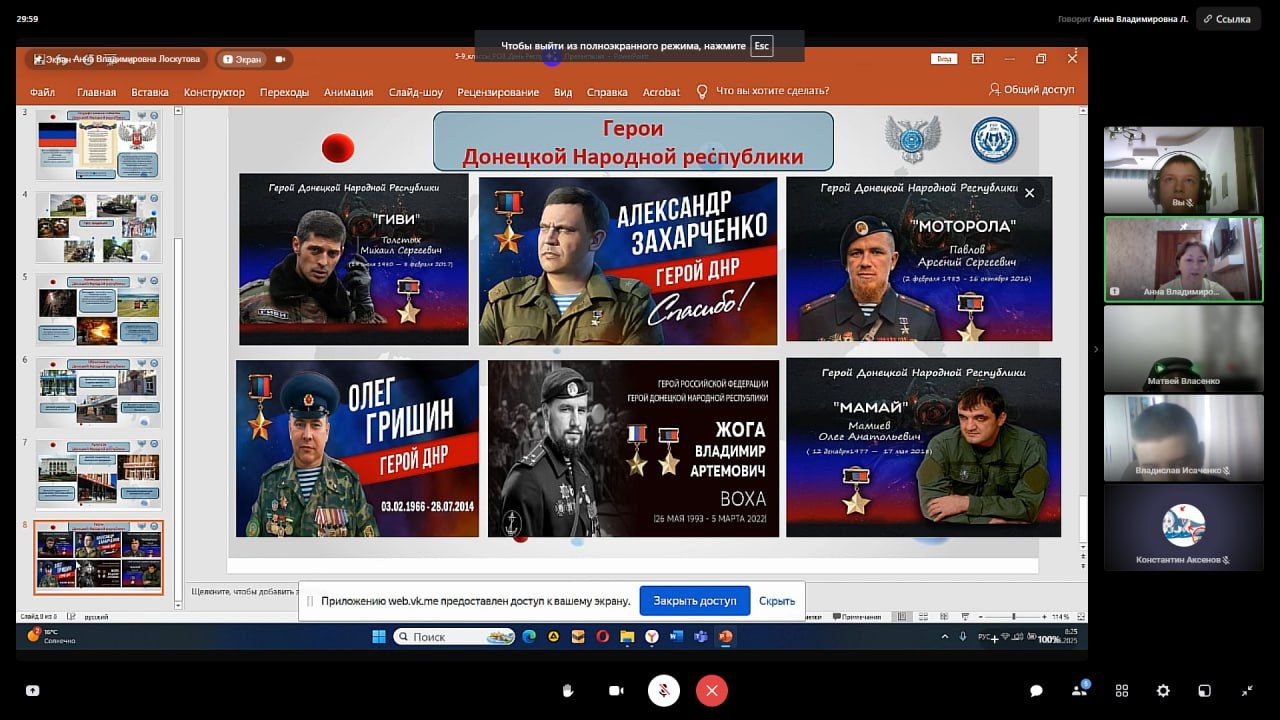Select slide 3 thumbnail

coord(99,144)
